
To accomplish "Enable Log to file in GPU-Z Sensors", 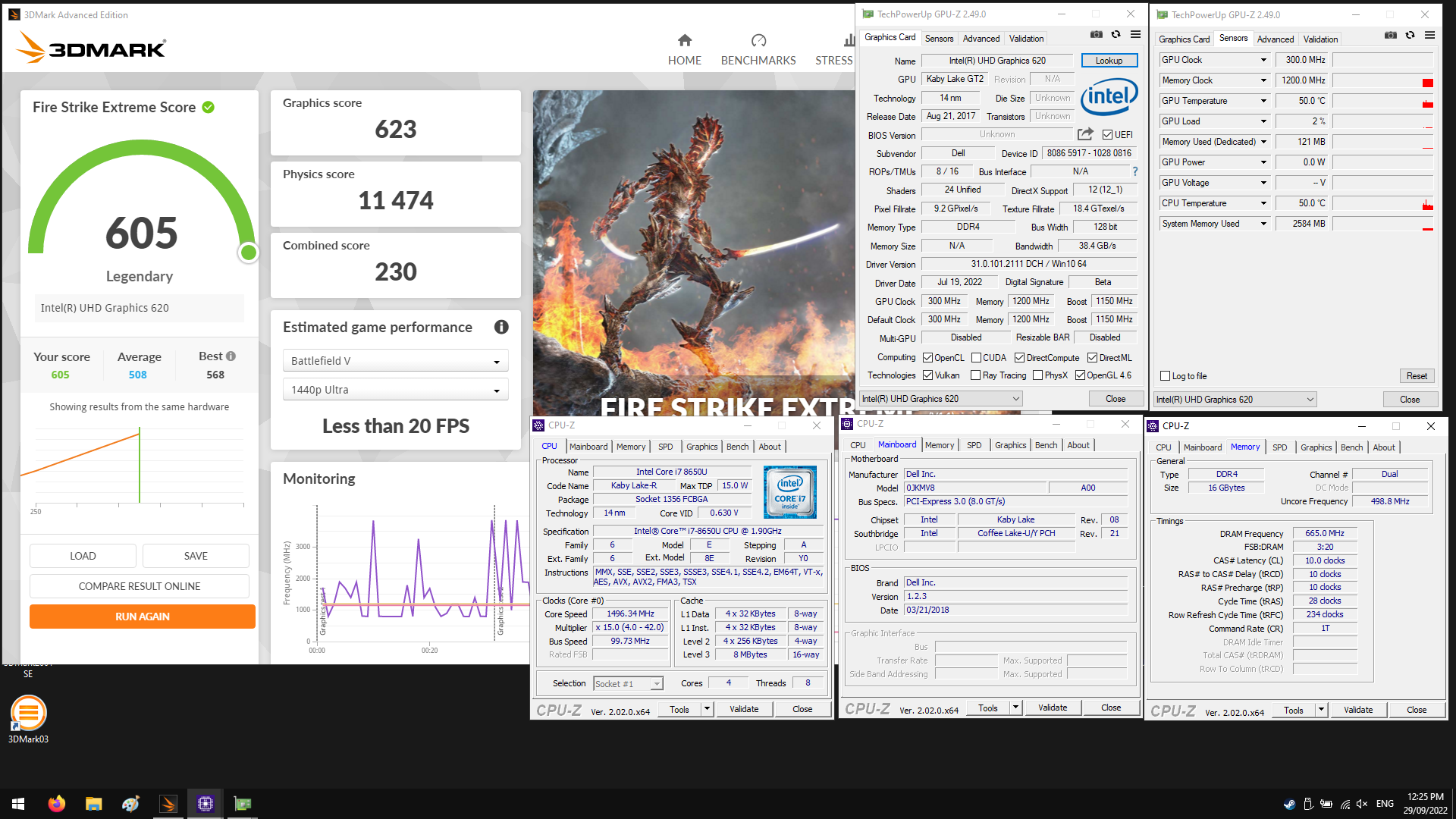I will pos(1166,376).
